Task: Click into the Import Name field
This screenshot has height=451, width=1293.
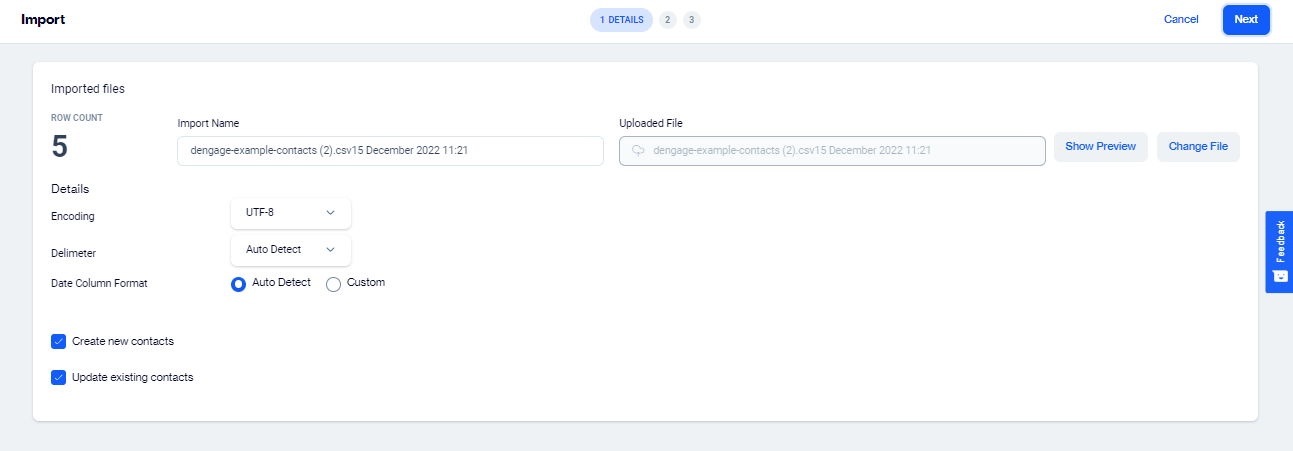Action: [x=390, y=150]
